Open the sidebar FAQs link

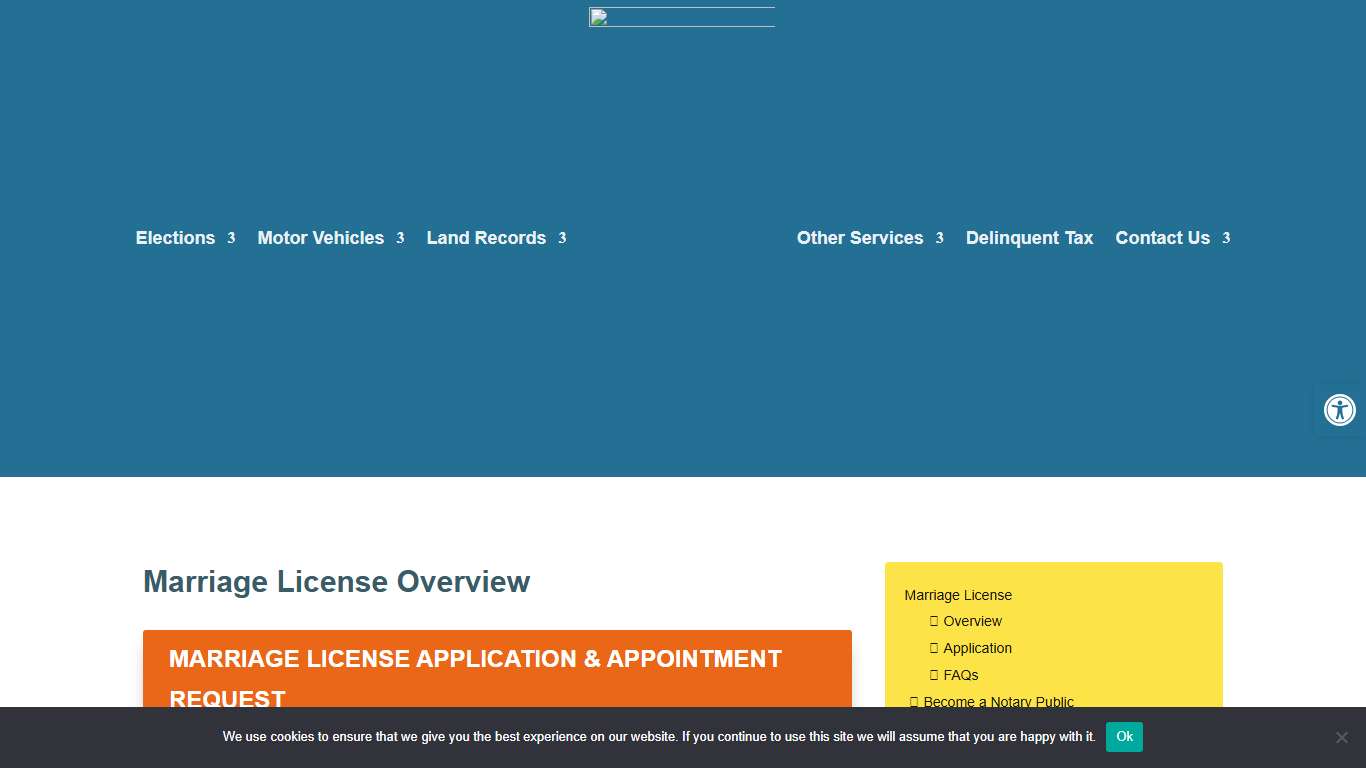point(960,675)
